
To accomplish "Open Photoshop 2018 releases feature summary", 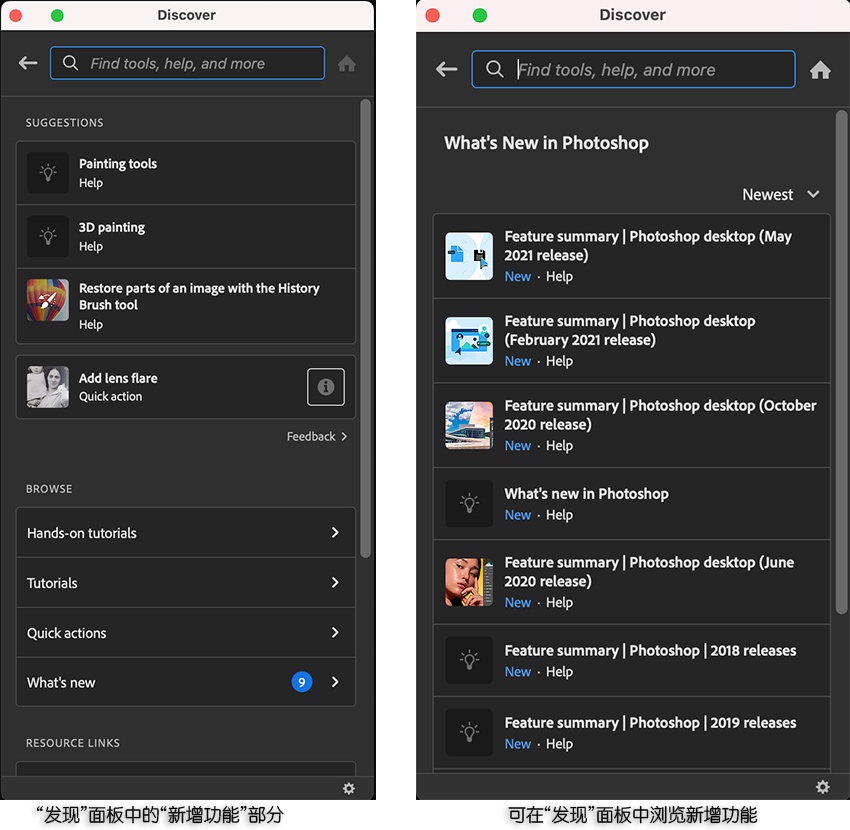I will pyautogui.click(x=632, y=660).
